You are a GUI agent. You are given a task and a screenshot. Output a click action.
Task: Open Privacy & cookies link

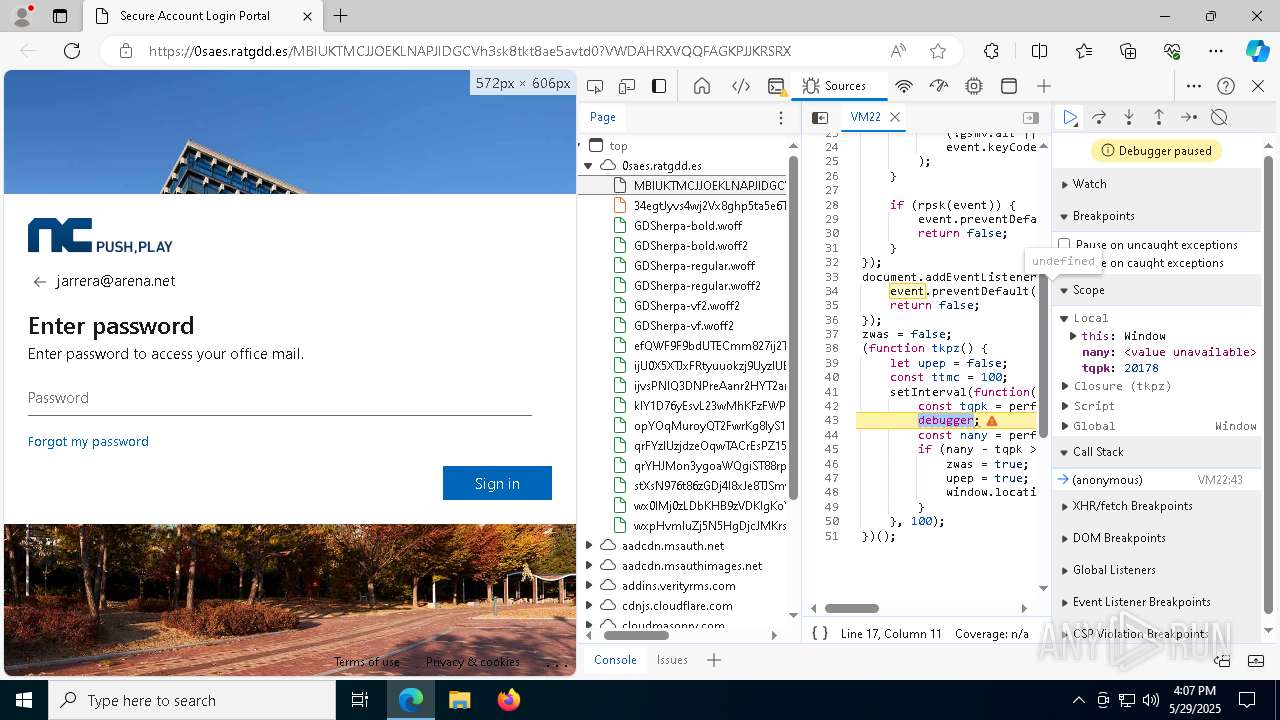tap(472, 662)
